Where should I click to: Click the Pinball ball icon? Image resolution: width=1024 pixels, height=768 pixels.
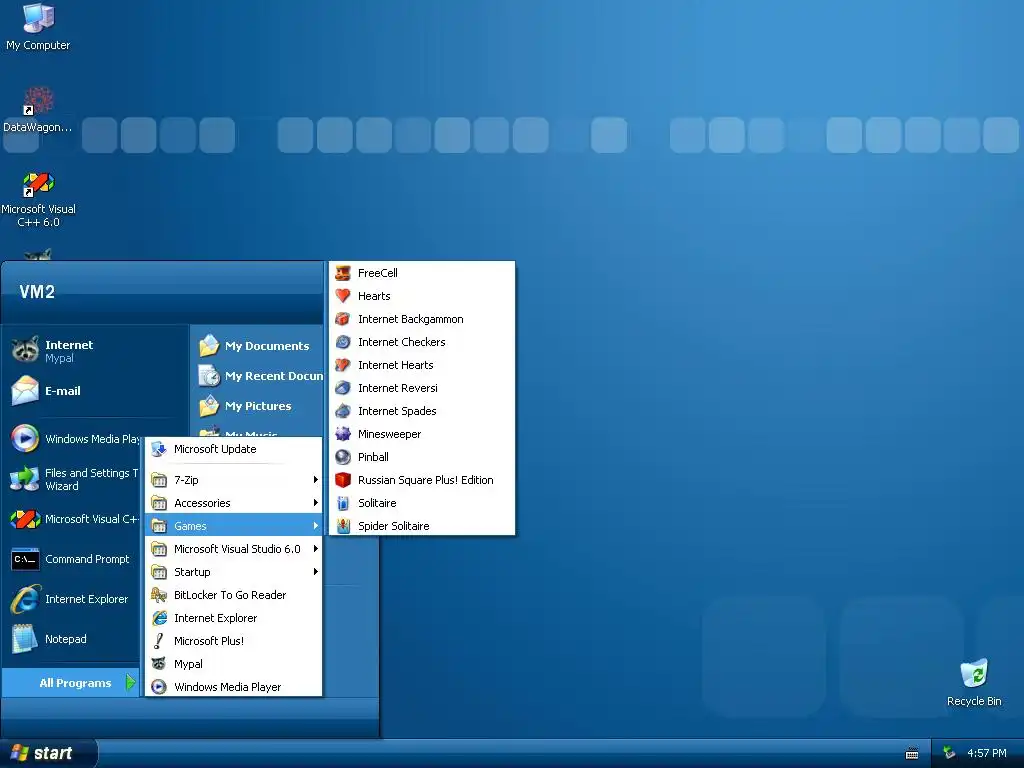click(343, 457)
